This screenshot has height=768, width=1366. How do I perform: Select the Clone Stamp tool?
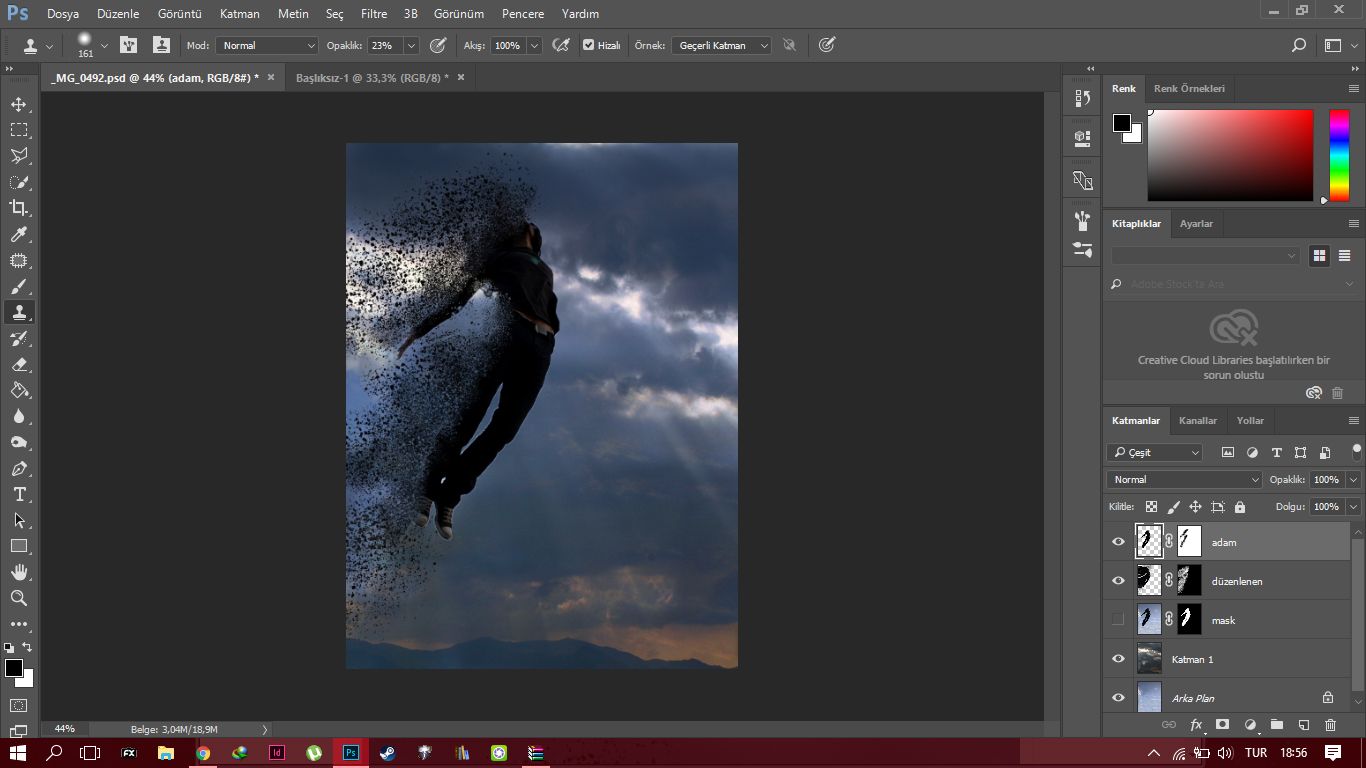[19, 312]
